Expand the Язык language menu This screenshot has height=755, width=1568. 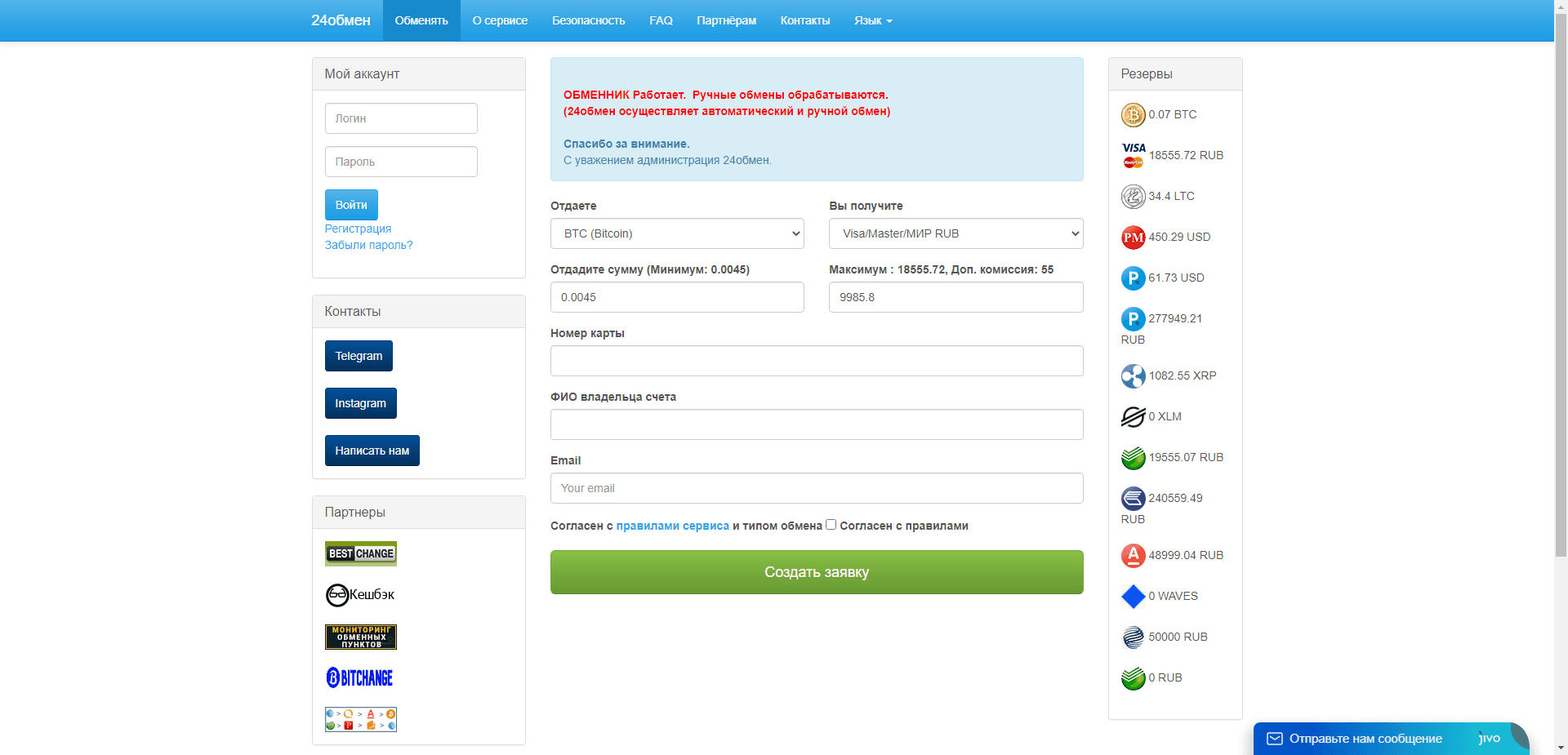point(872,20)
